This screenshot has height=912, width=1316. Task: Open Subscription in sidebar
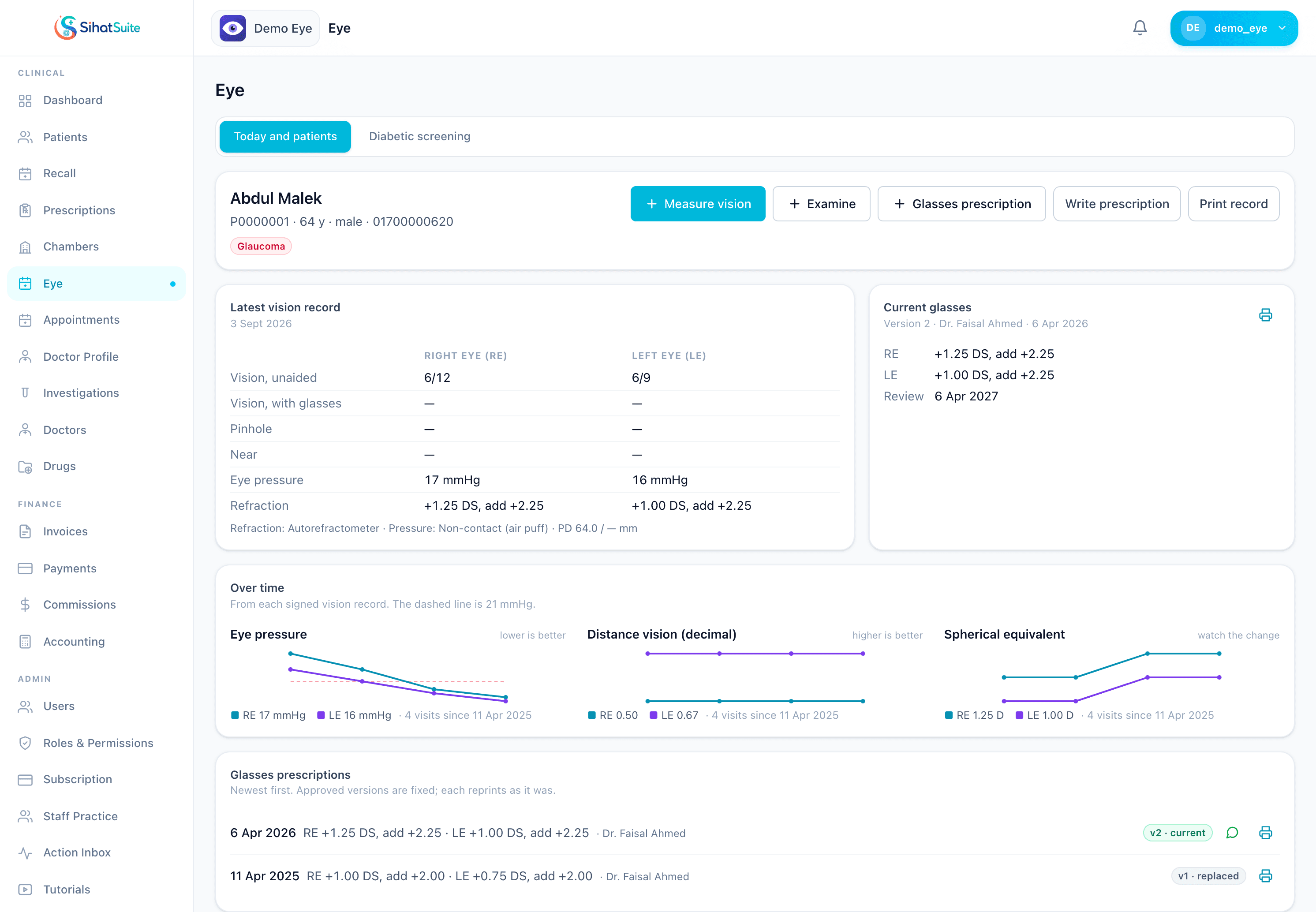point(97,779)
